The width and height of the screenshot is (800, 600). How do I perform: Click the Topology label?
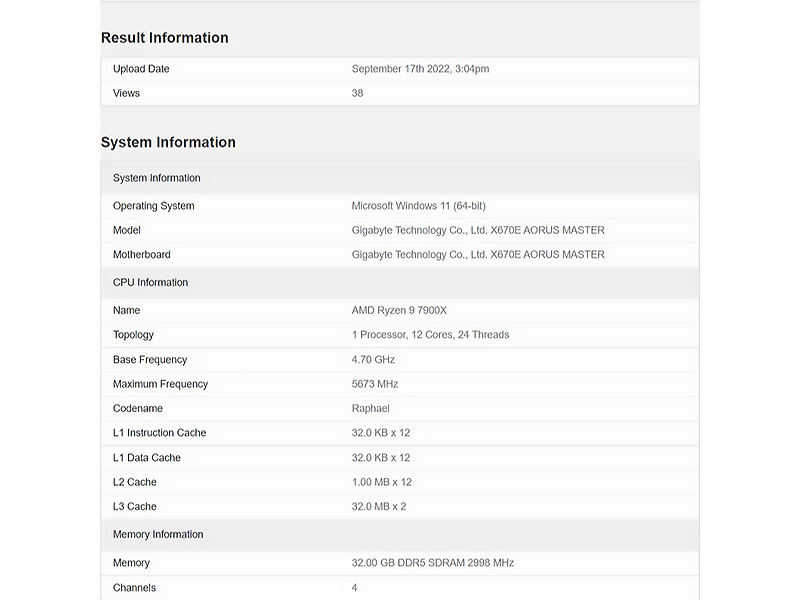(133, 335)
